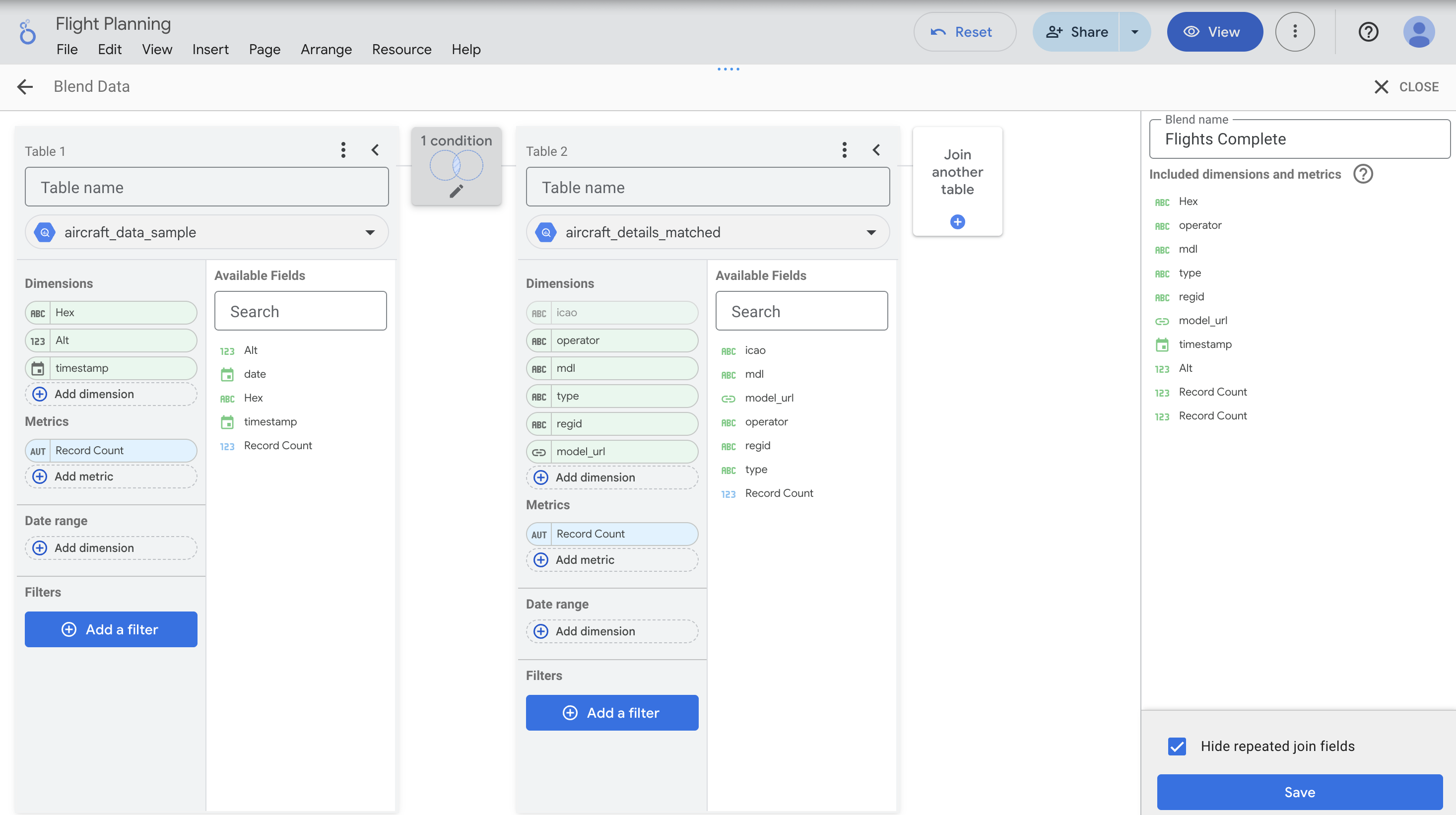Add a filter to Table 1
The width and height of the screenshot is (1456, 815).
111,629
